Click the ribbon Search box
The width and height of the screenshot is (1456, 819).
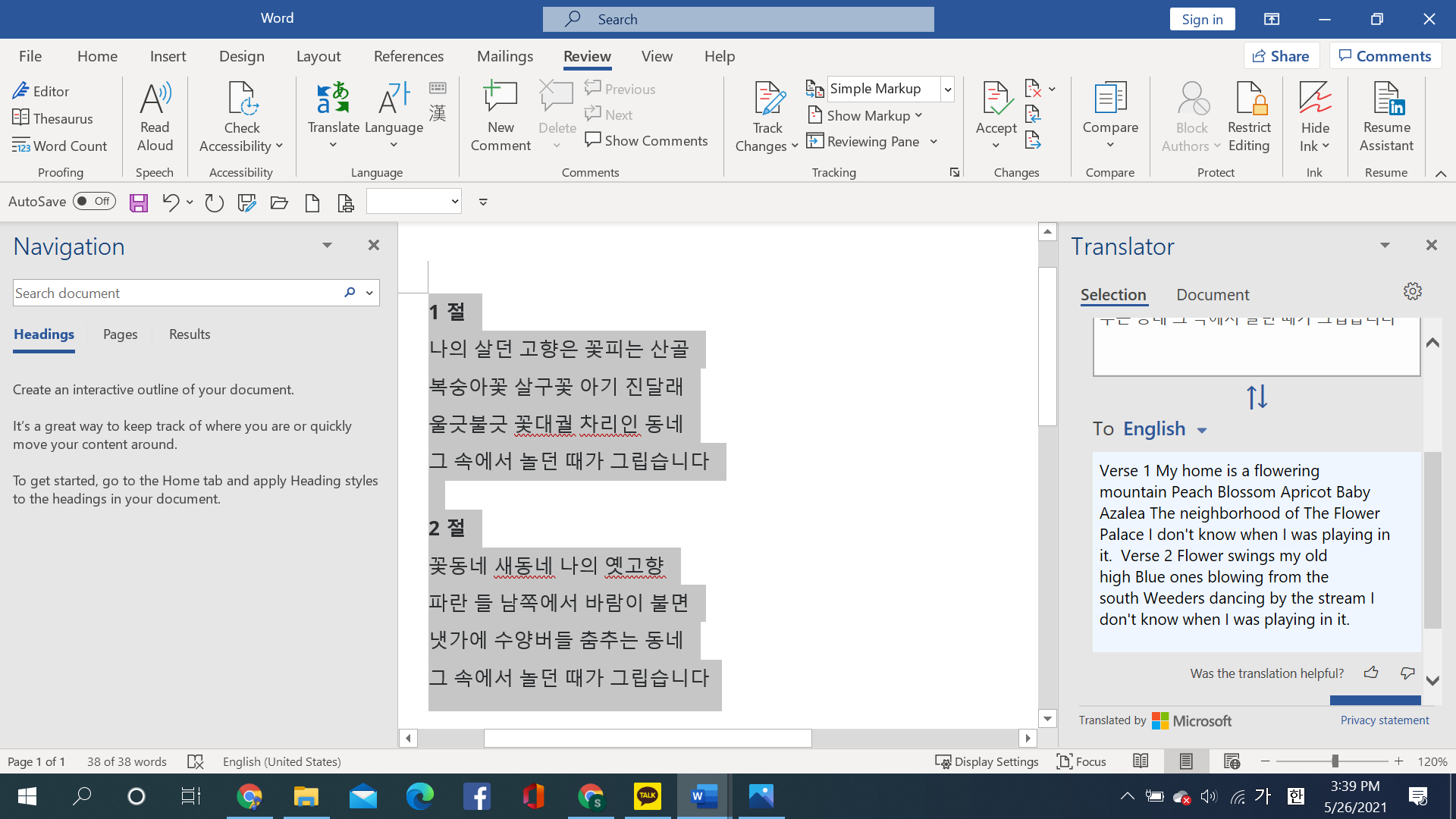point(738,19)
